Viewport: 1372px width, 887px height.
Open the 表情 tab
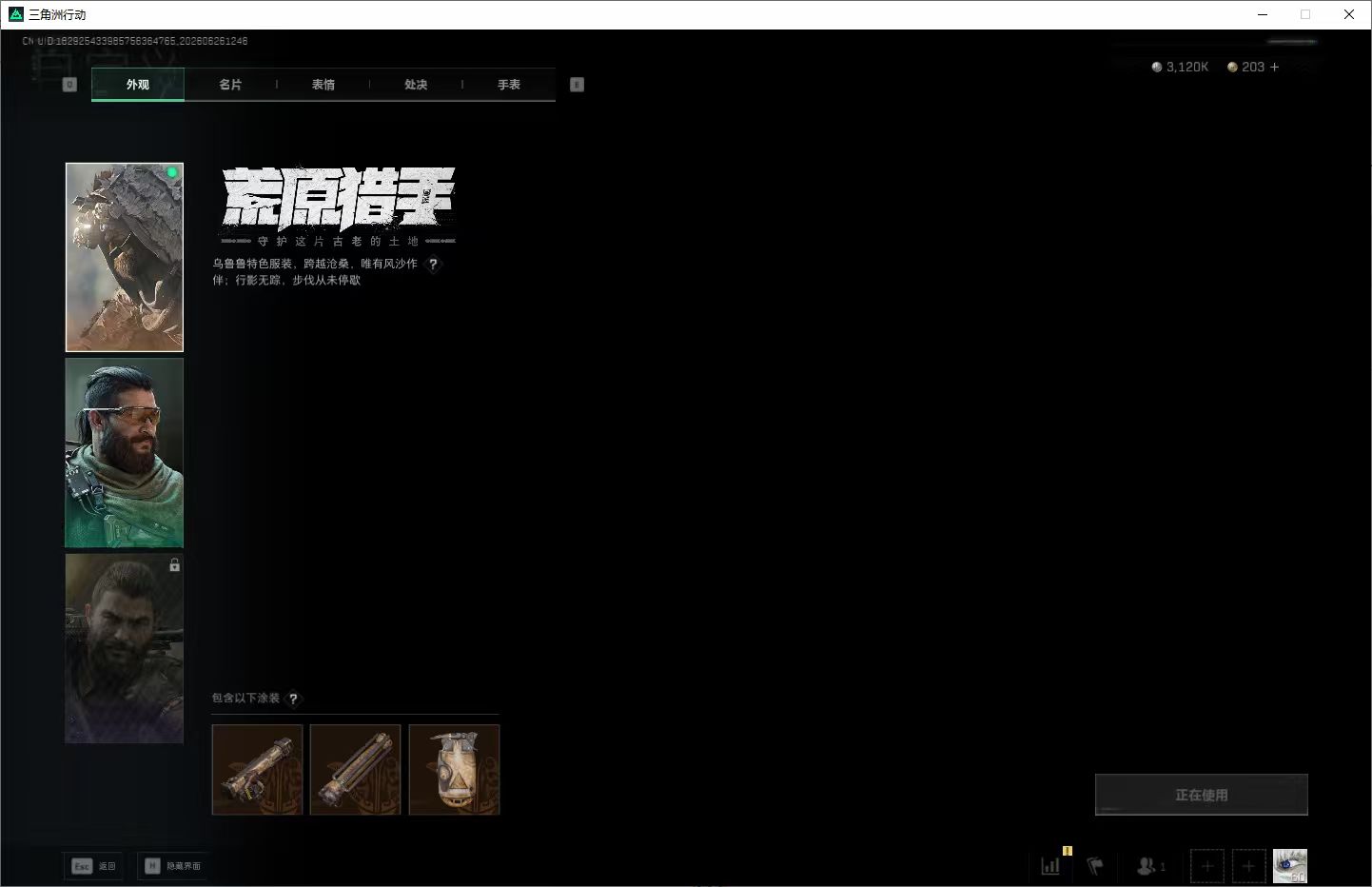coord(323,85)
